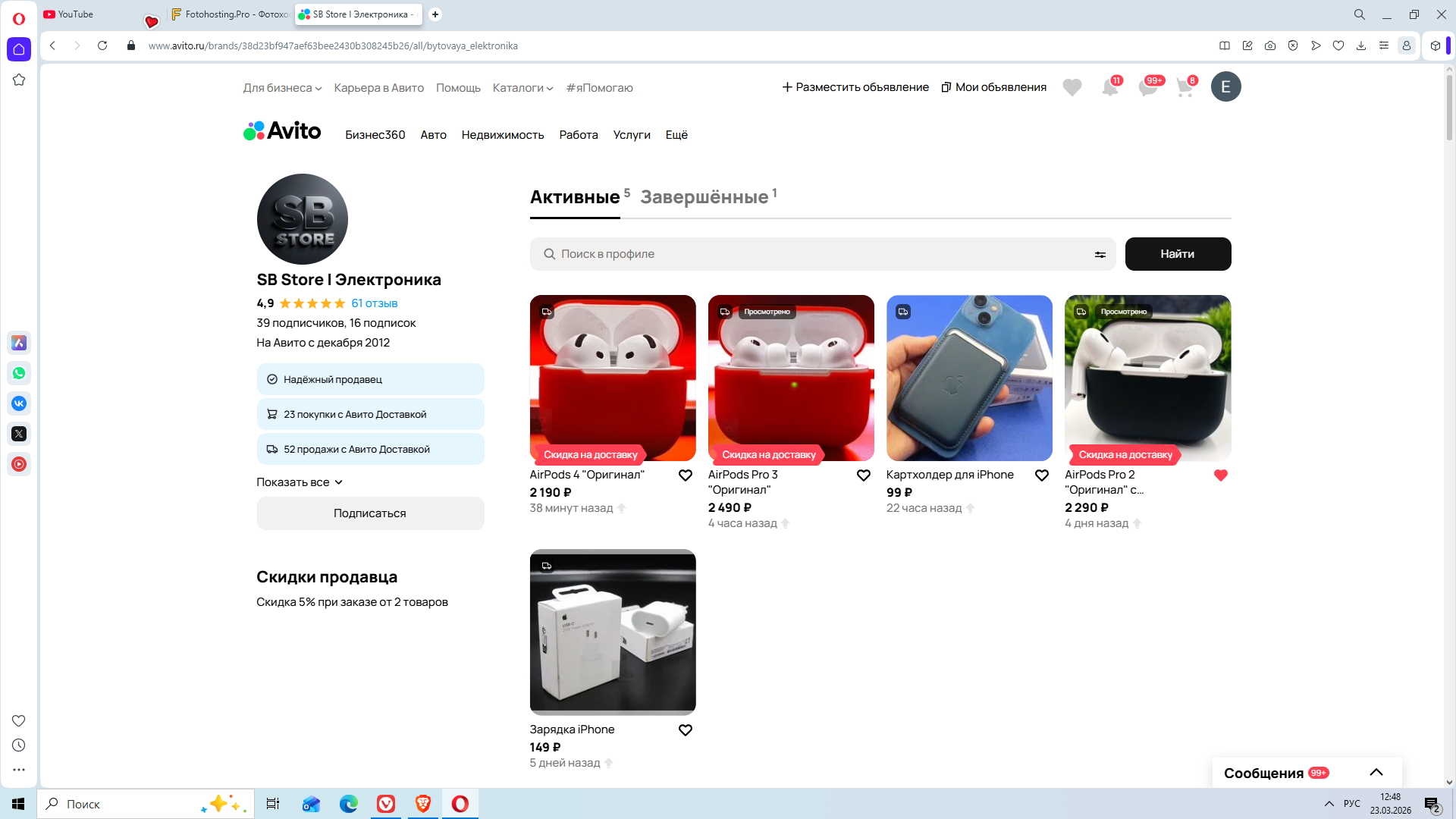
Task: Open the messages chat bubble icon
Action: [1148, 87]
